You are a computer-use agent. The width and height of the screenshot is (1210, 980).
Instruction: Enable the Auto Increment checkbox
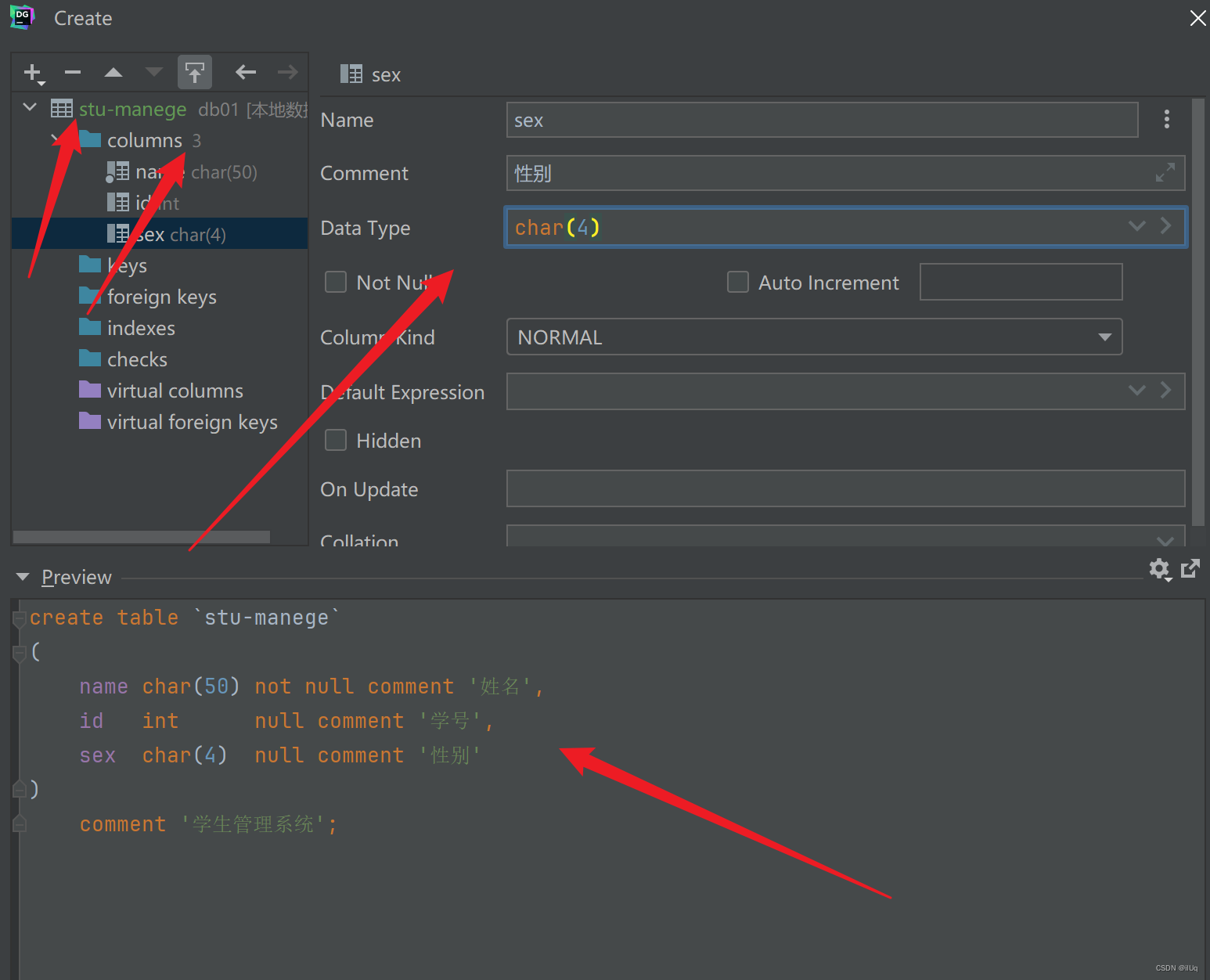(738, 282)
